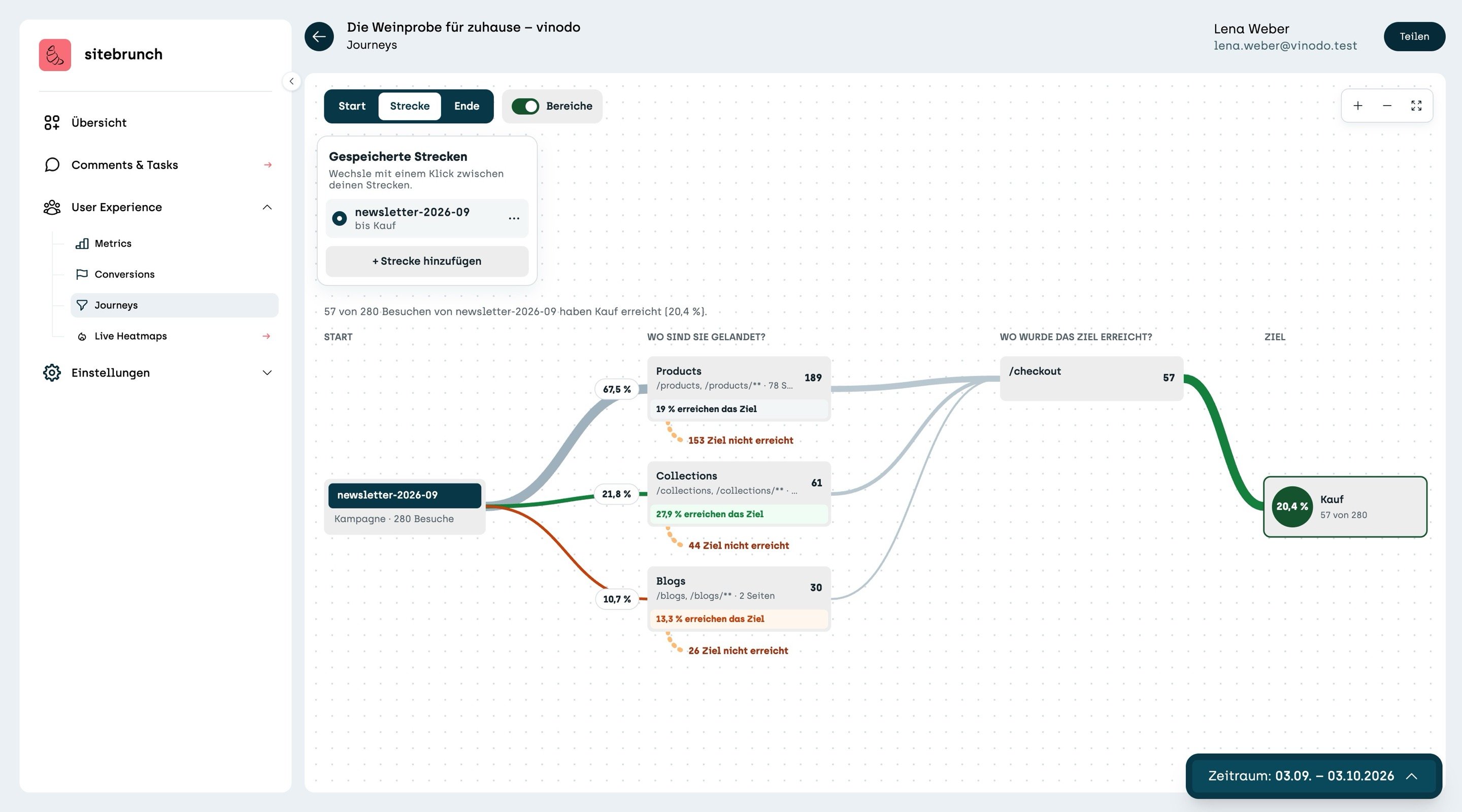The height and width of the screenshot is (812, 1462).
Task: Click the Übersicht grid icon
Action: 52,123
